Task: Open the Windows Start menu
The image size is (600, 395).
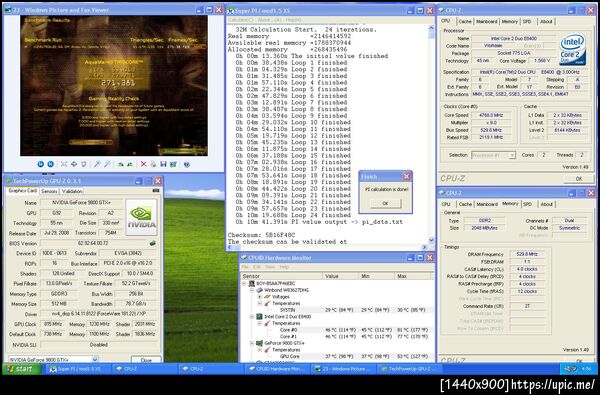Action: coord(21,369)
